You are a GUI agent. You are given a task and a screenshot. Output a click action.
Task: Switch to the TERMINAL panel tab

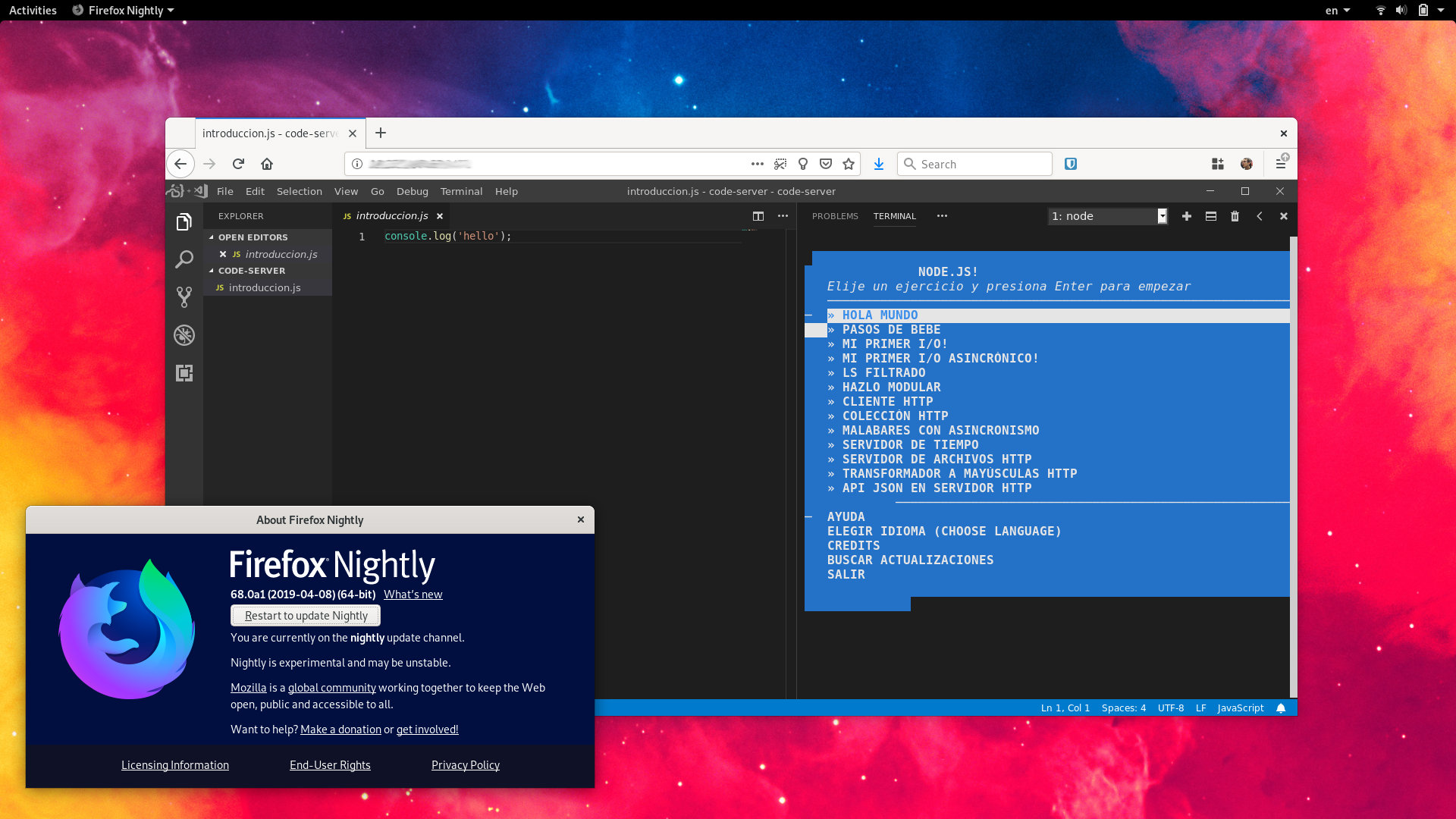895,216
